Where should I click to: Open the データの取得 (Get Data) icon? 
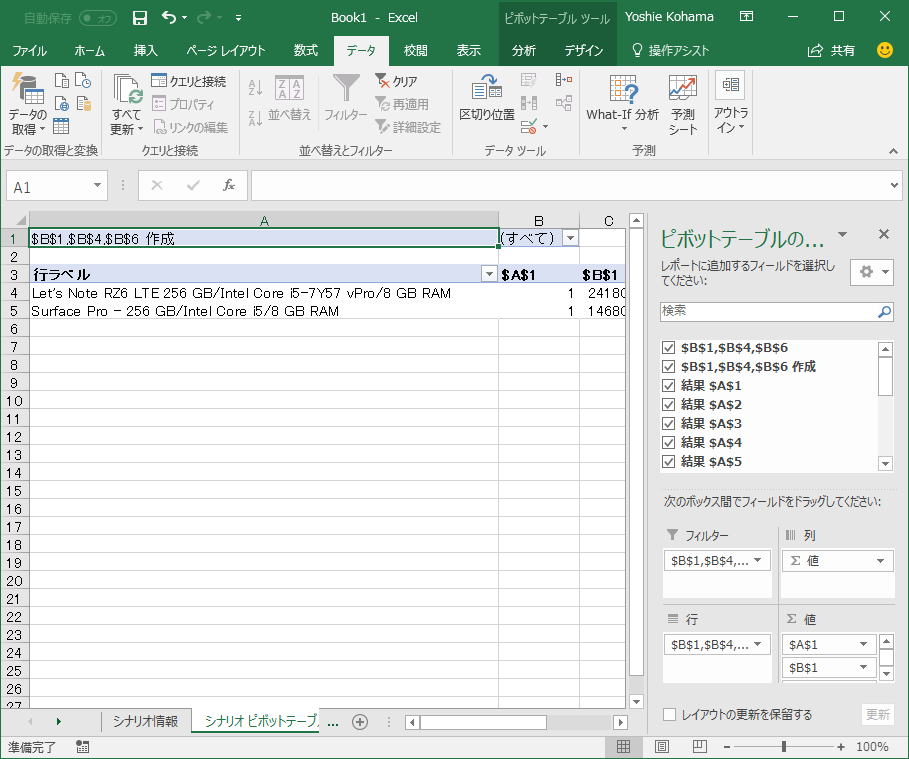[27, 90]
